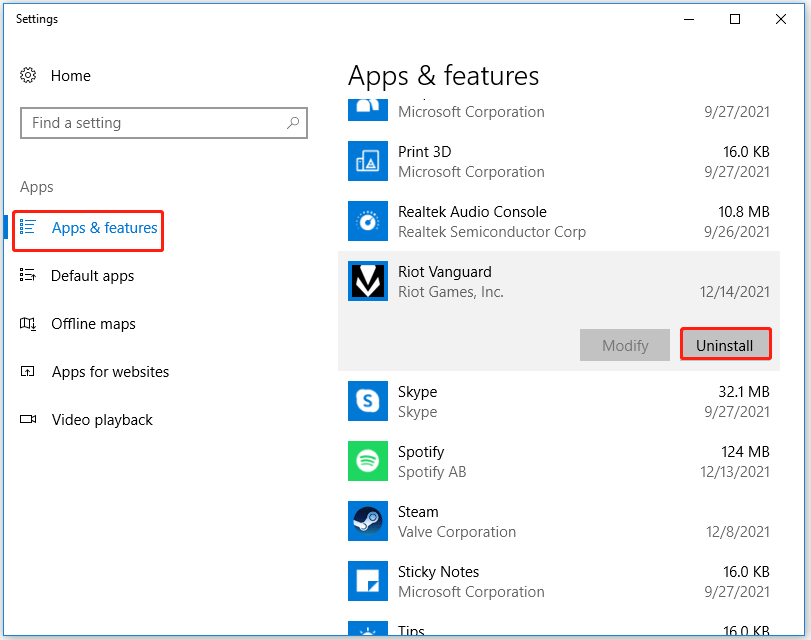Click the Print 3D app icon
Image resolution: width=811 pixels, height=640 pixels.
point(367,161)
